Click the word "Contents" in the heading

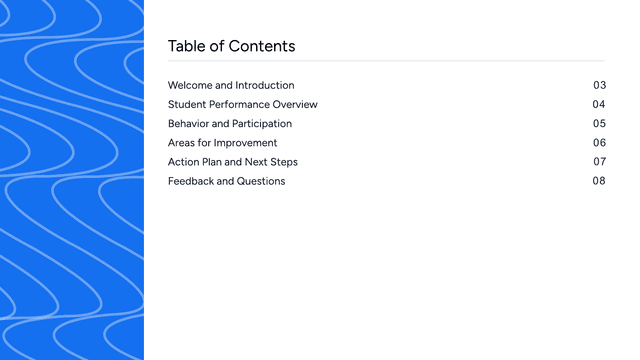[x=262, y=46]
